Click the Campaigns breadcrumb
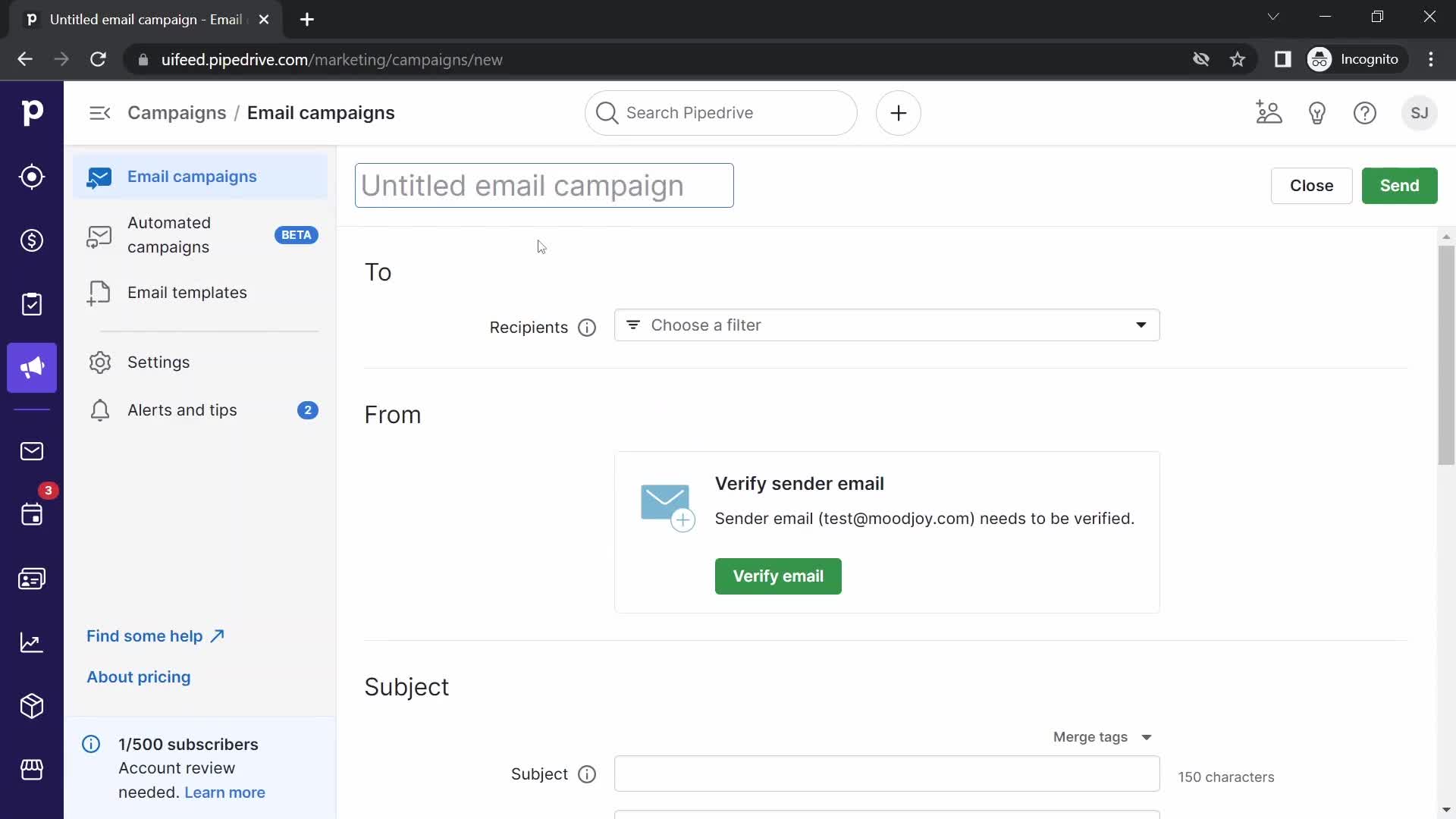The width and height of the screenshot is (1456, 819). 177,113
